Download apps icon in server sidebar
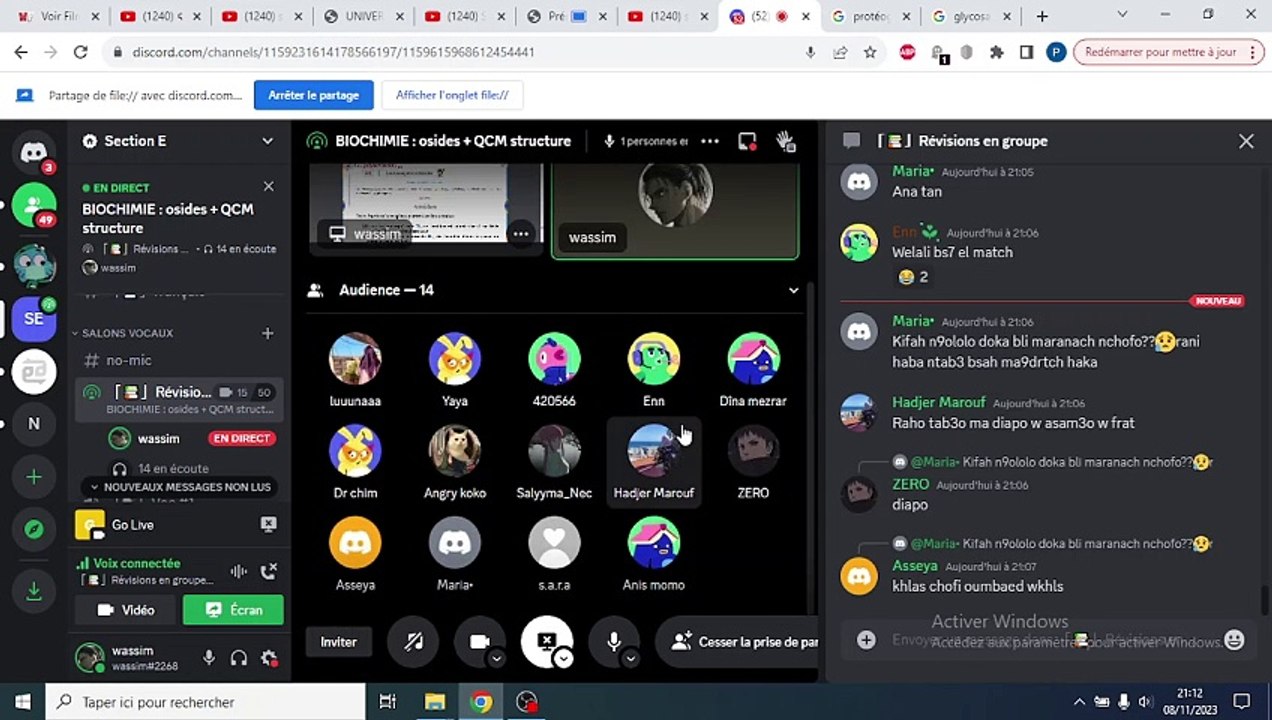This screenshot has height=720, width=1272. tap(34, 592)
